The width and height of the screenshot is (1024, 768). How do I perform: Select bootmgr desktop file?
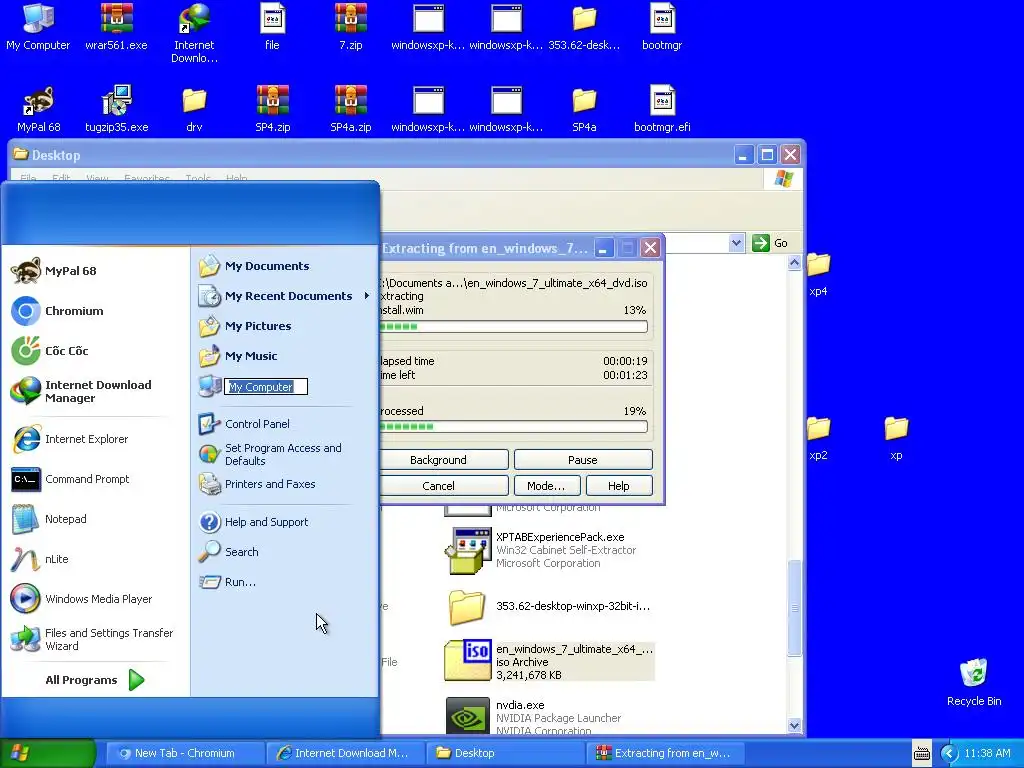[x=662, y=27]
